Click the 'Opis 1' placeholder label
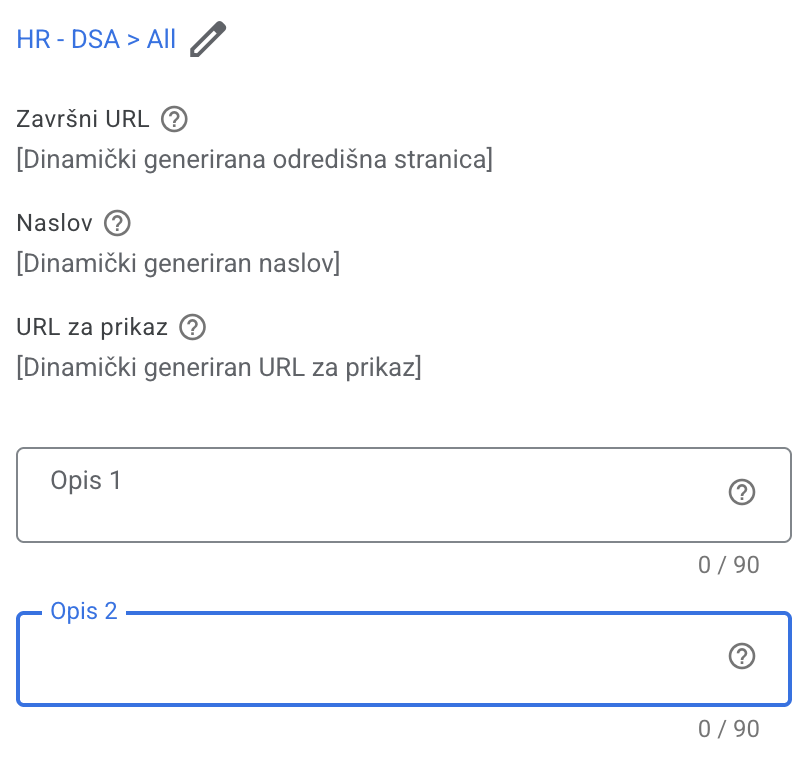The width and height of the screenshot is (812, 768). point(86,481)
